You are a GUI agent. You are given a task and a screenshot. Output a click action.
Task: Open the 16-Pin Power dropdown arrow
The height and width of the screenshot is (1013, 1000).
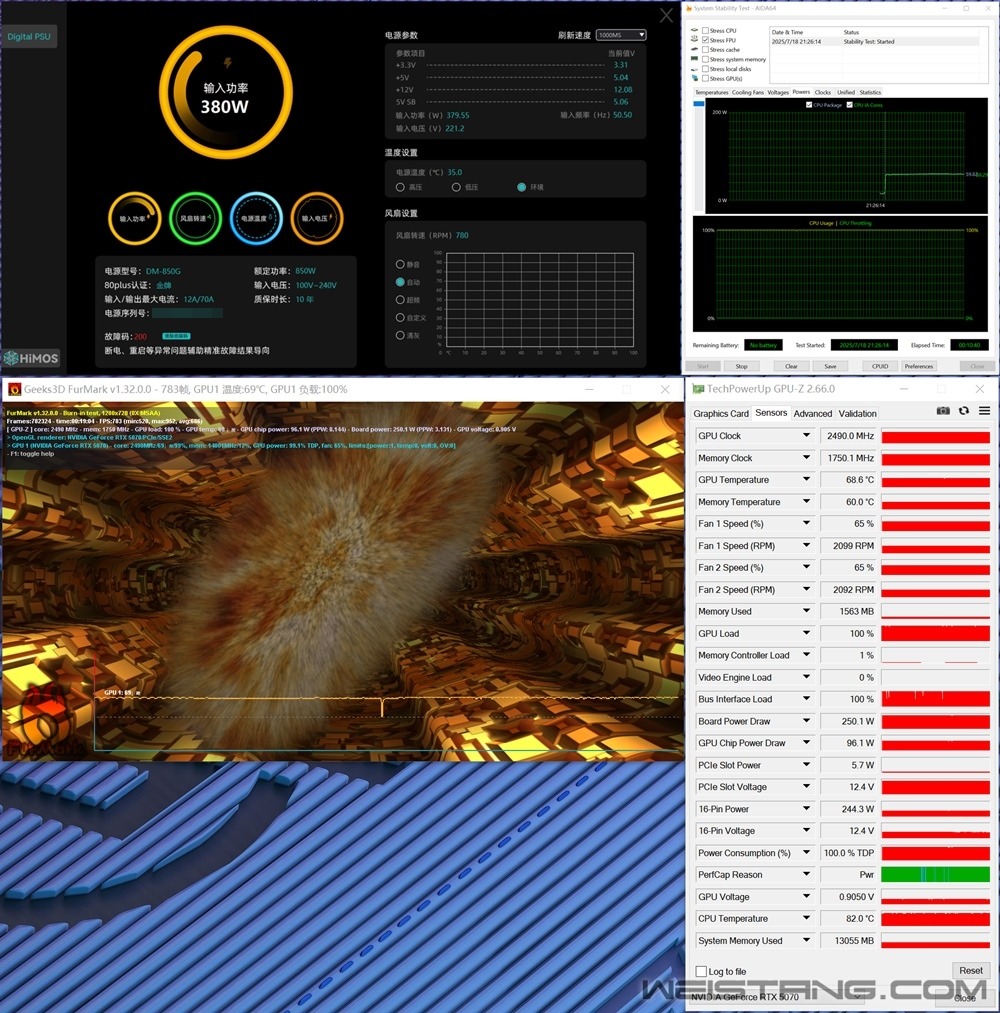pos(806,808)
